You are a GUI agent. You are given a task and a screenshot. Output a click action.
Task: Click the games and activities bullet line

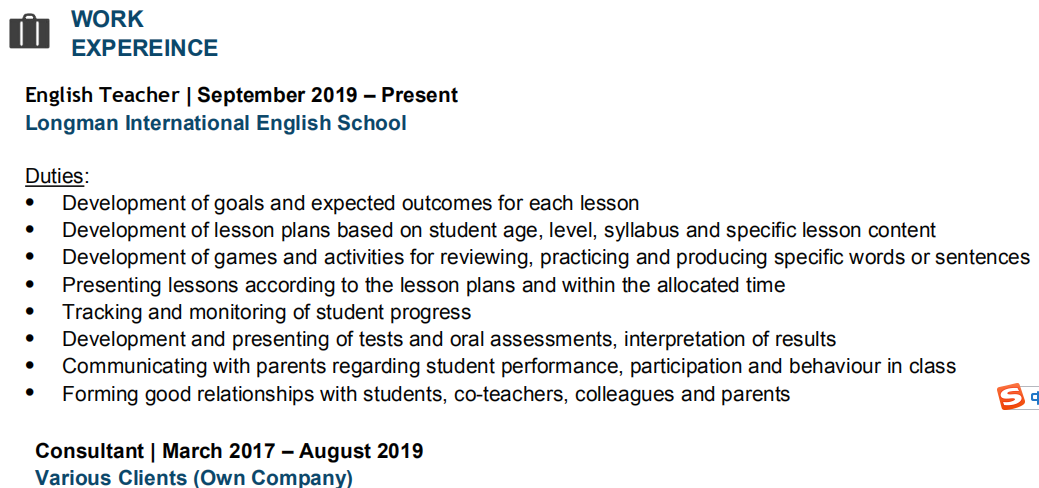tap(545, 257)
